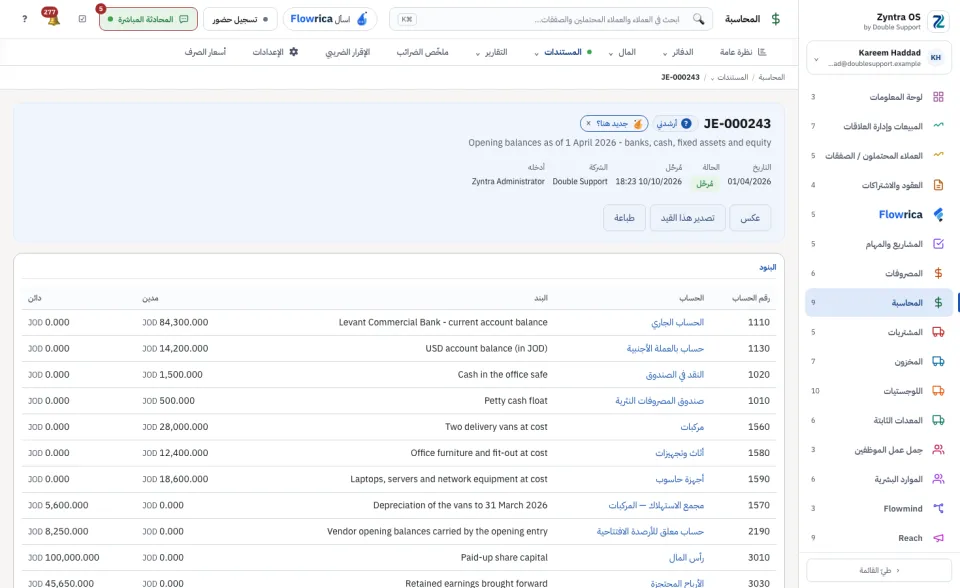Image resolution: width=960 pixels, height=588 pixels.
Task: Click the أرشدني guide me badge
Action: click(674, 124)
